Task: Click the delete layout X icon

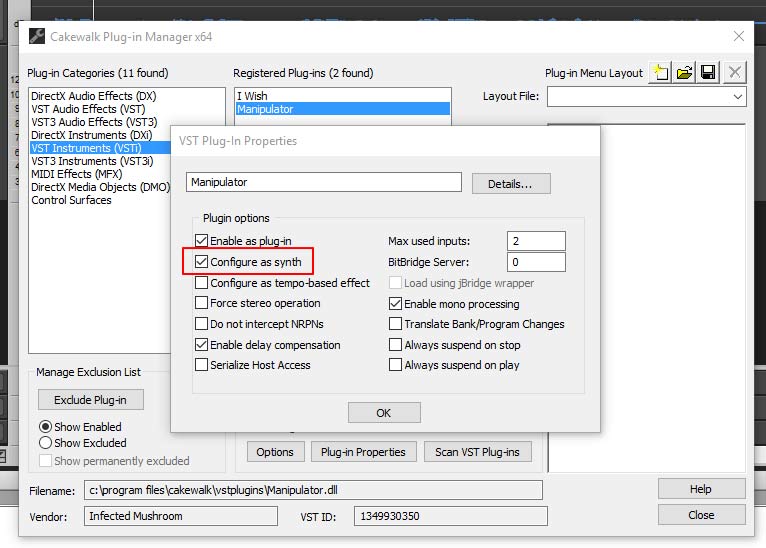Action: pos(735,72)
